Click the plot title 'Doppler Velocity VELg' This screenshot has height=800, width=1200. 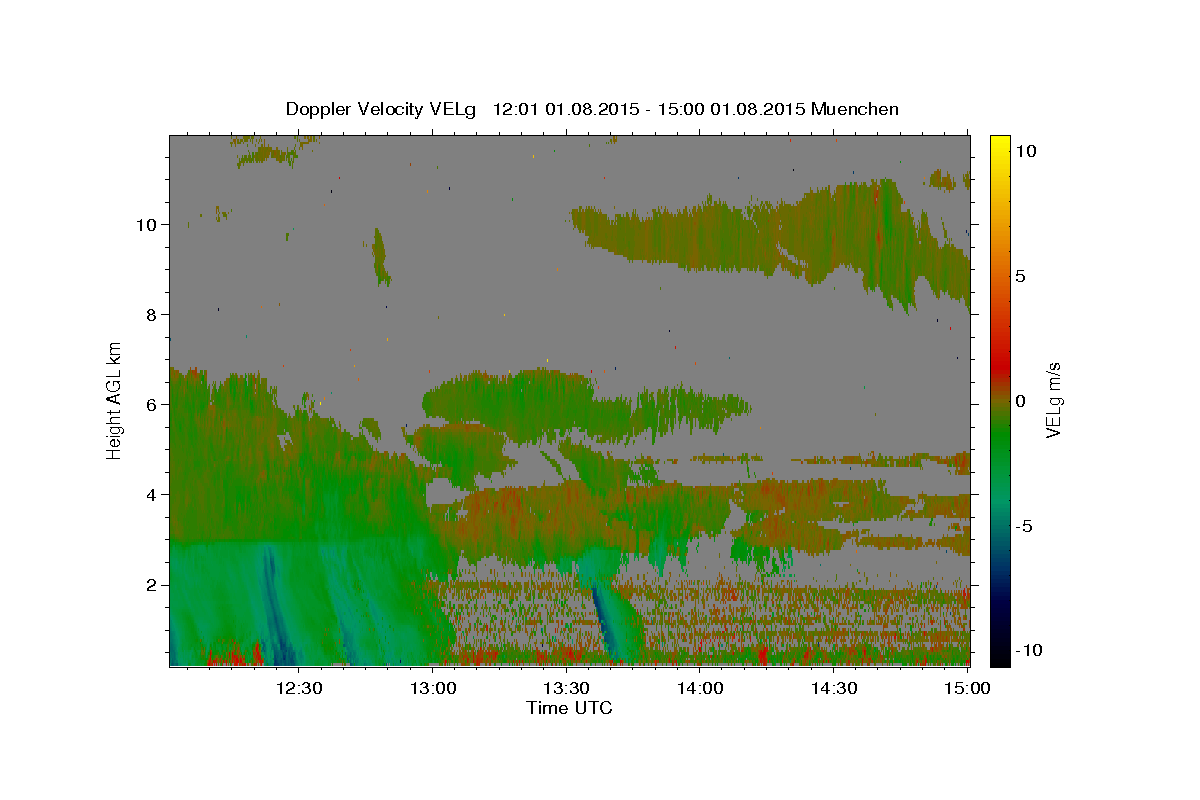(383, 109)
